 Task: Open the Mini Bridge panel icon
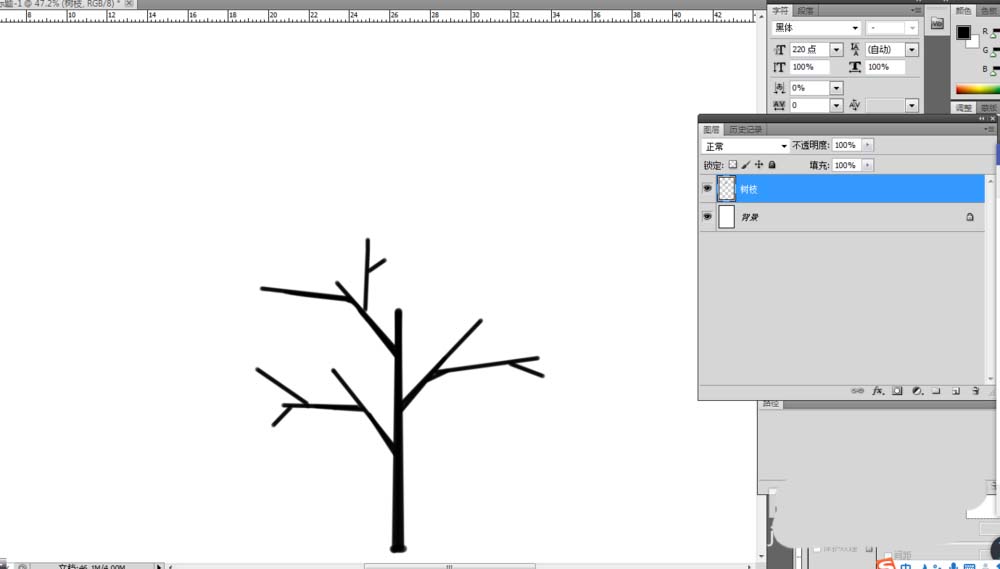(x=937, y=24)
